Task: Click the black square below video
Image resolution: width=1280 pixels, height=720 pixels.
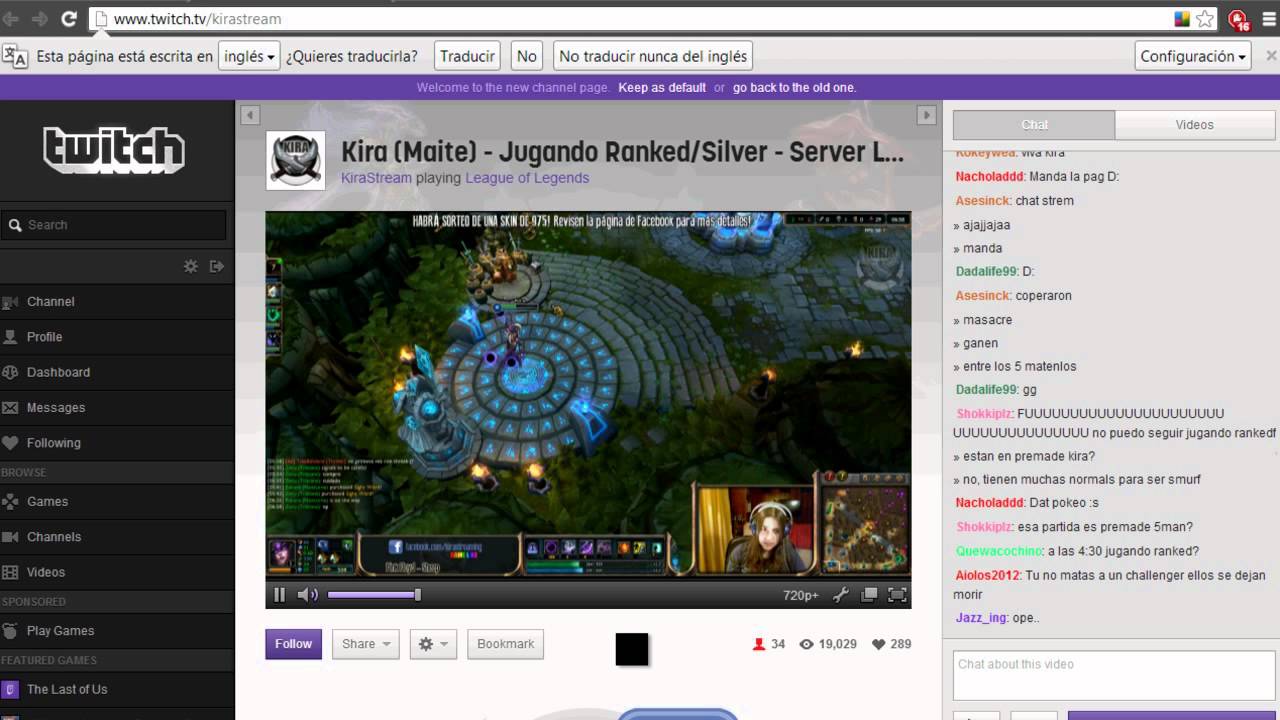Action: tap(632, 649)
